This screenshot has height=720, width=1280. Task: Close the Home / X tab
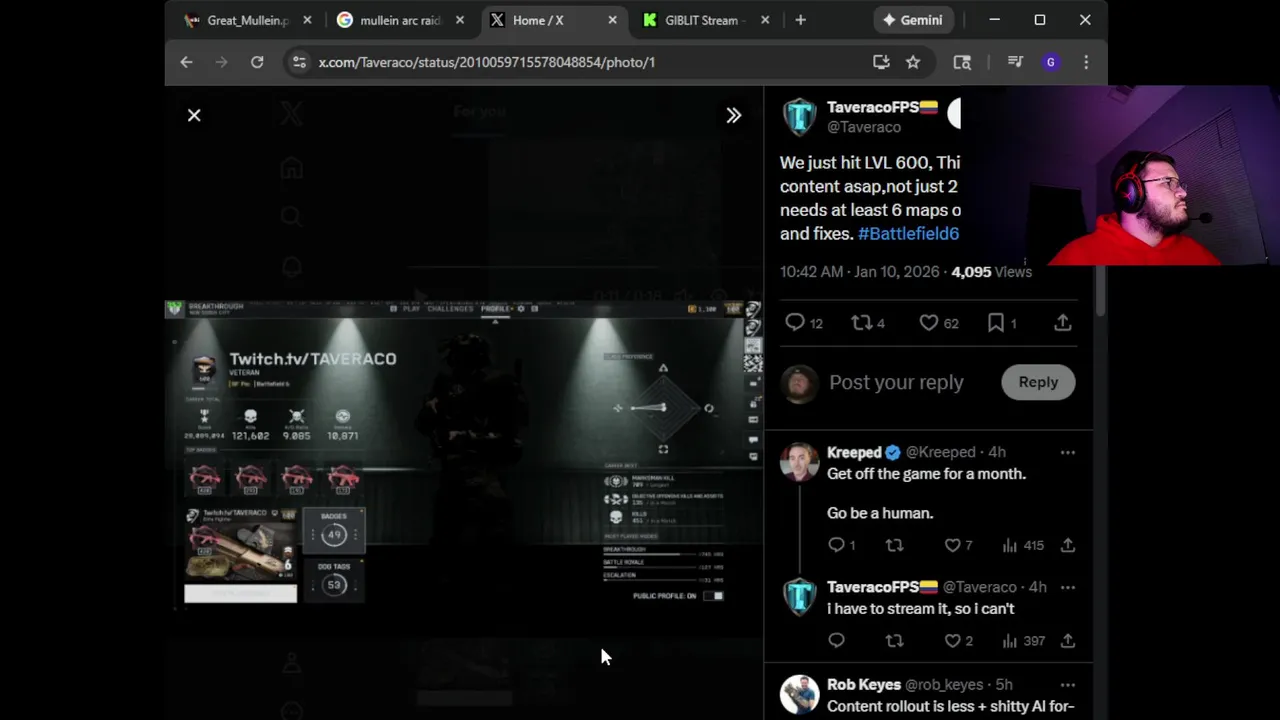click(614, 20)
